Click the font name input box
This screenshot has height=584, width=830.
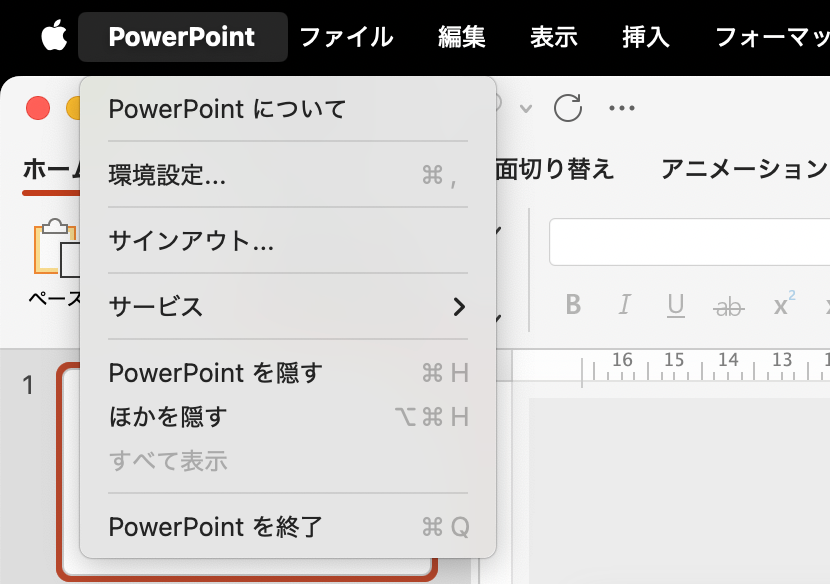689,241
